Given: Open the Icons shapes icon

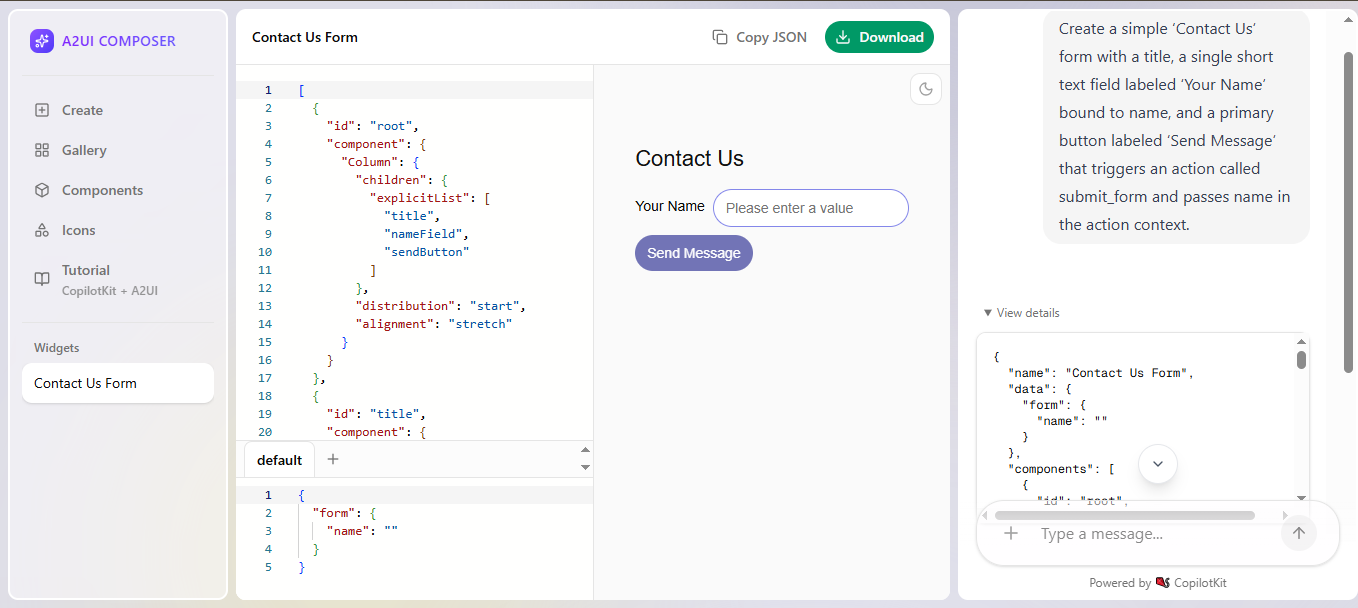Looking at the screenshot, I should click(42, 230).
